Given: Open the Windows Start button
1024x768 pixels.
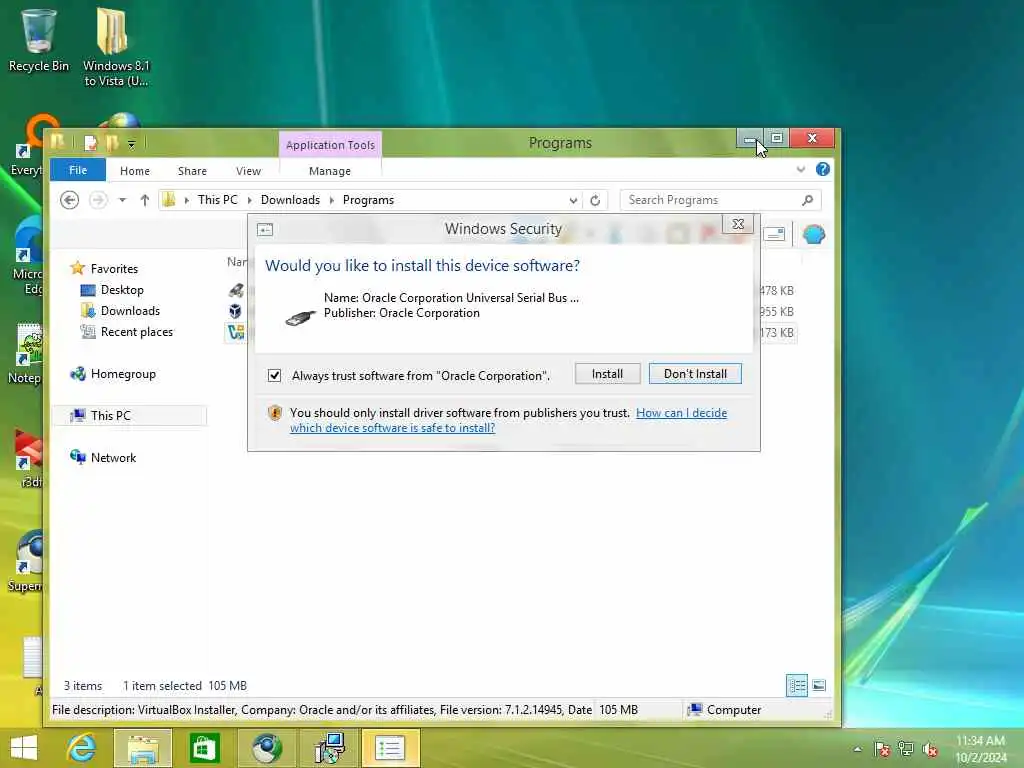Looking at the screenshot, I should 24,748.
